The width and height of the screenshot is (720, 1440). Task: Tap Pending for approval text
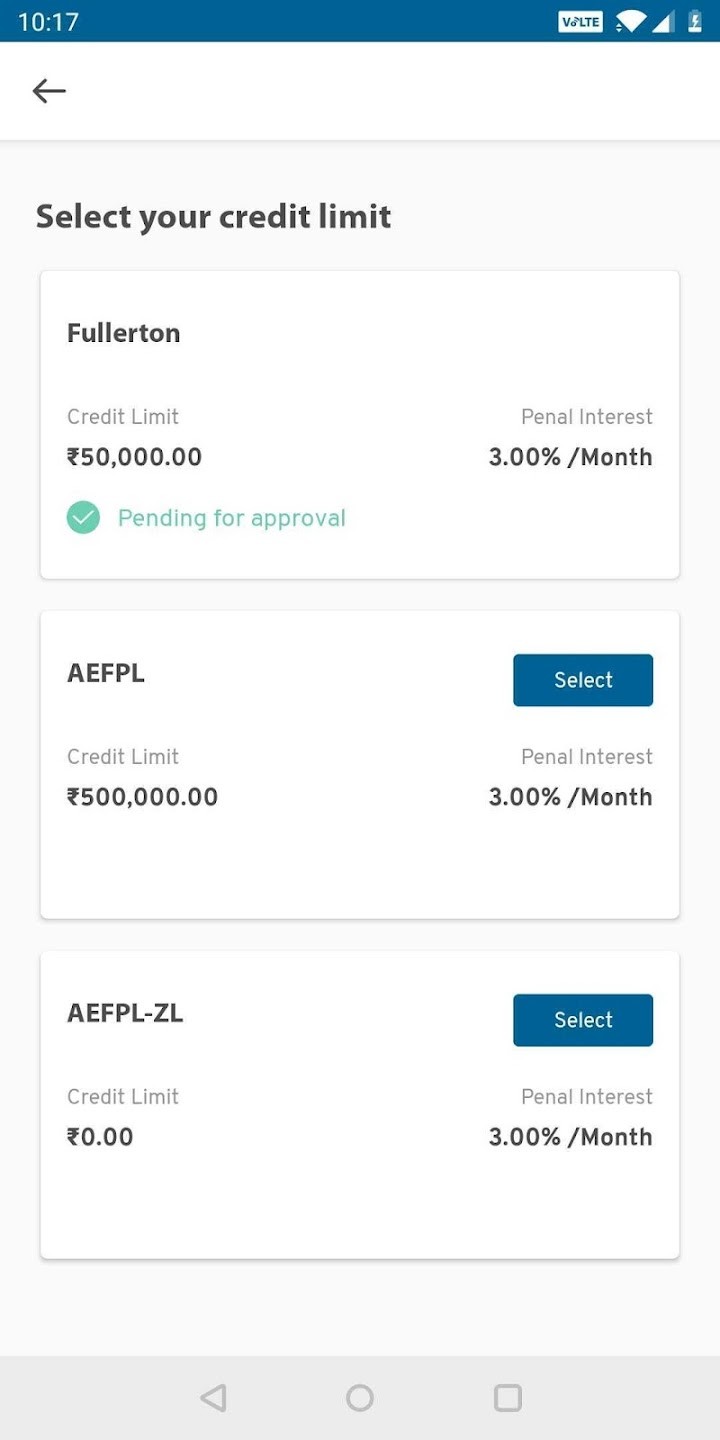pos(231,518)
